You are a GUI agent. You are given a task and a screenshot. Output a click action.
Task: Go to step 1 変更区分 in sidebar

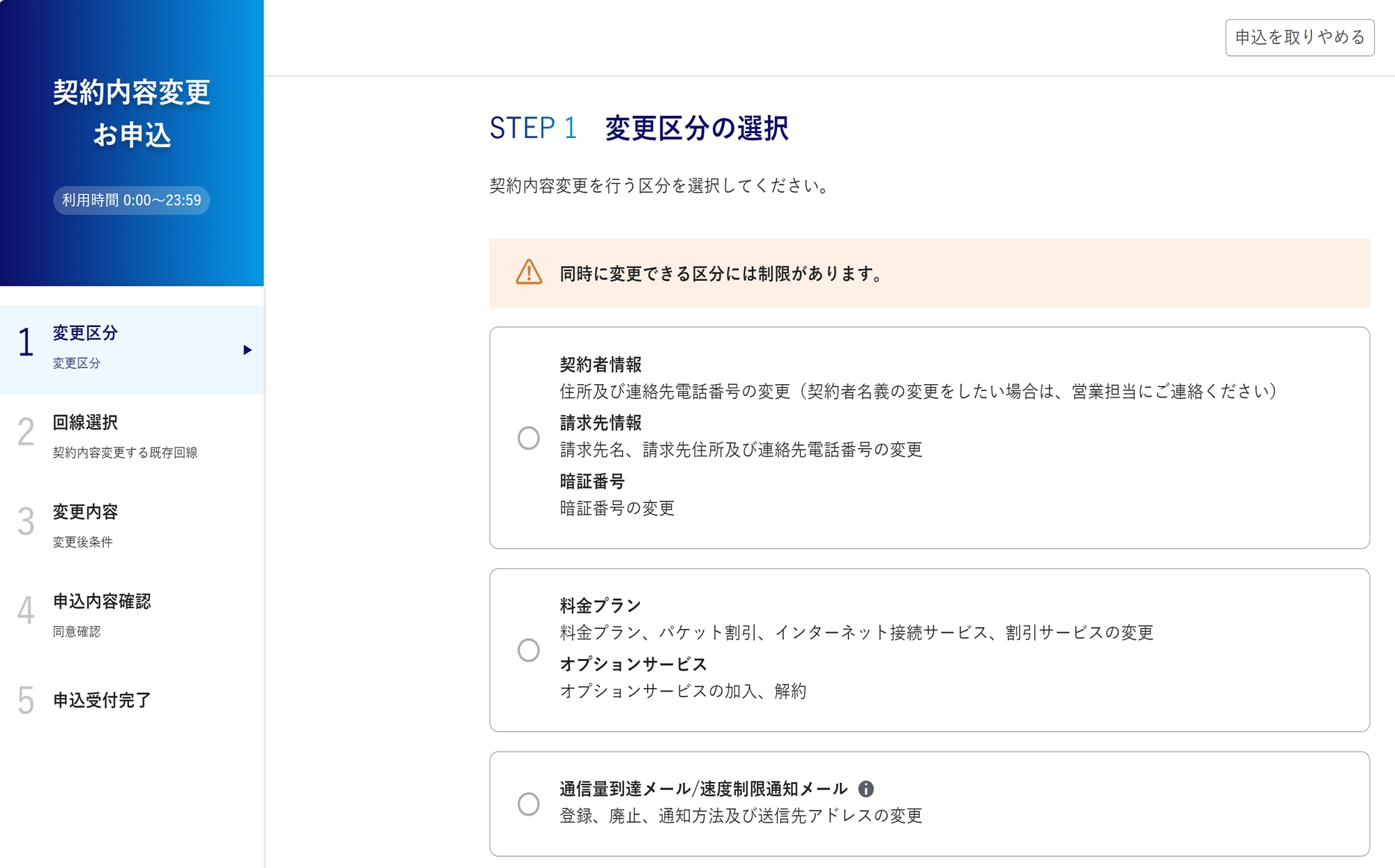tap(85, 333)
